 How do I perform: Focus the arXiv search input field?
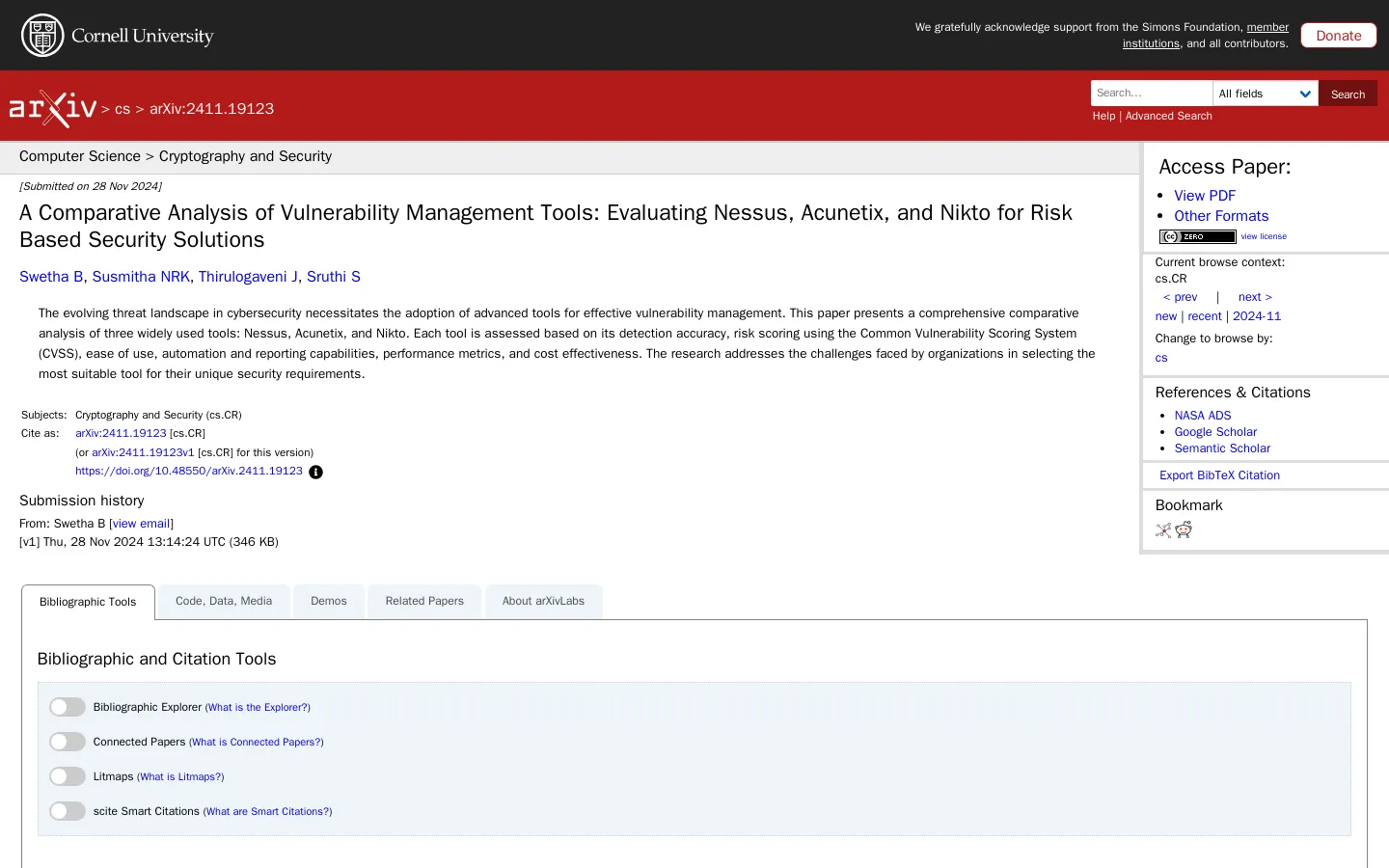click(1151, 94)
